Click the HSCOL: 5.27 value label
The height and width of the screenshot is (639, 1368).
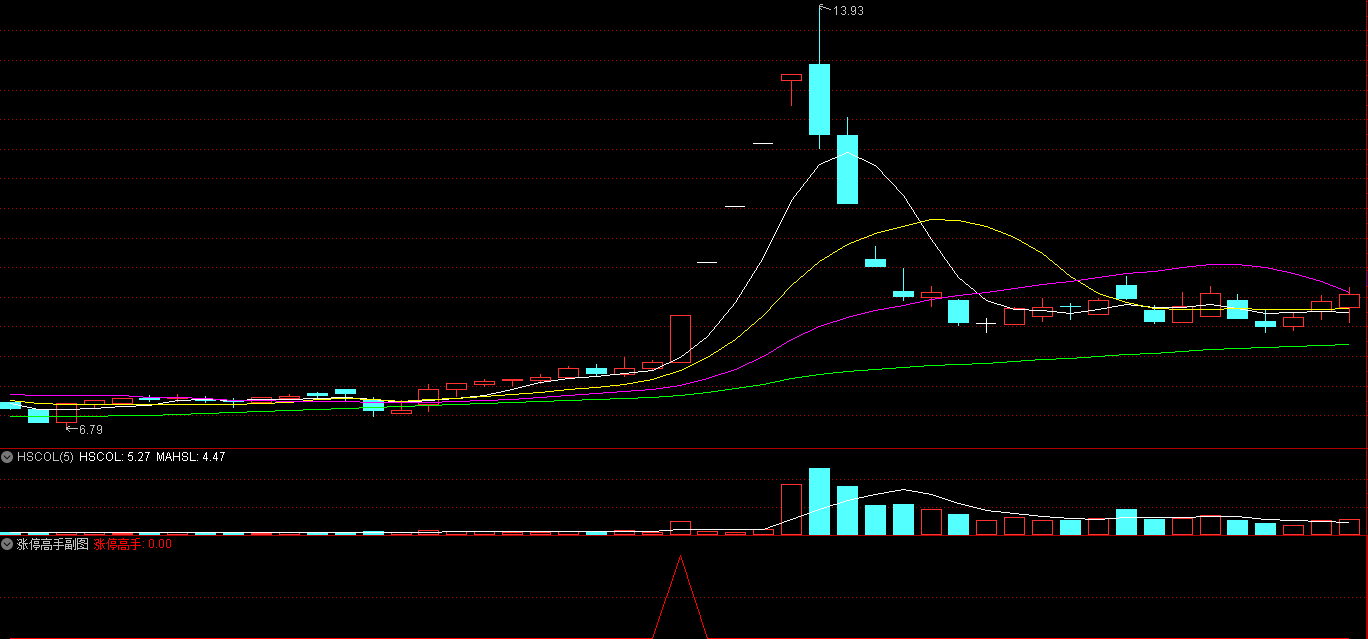[x=115, y=457]
